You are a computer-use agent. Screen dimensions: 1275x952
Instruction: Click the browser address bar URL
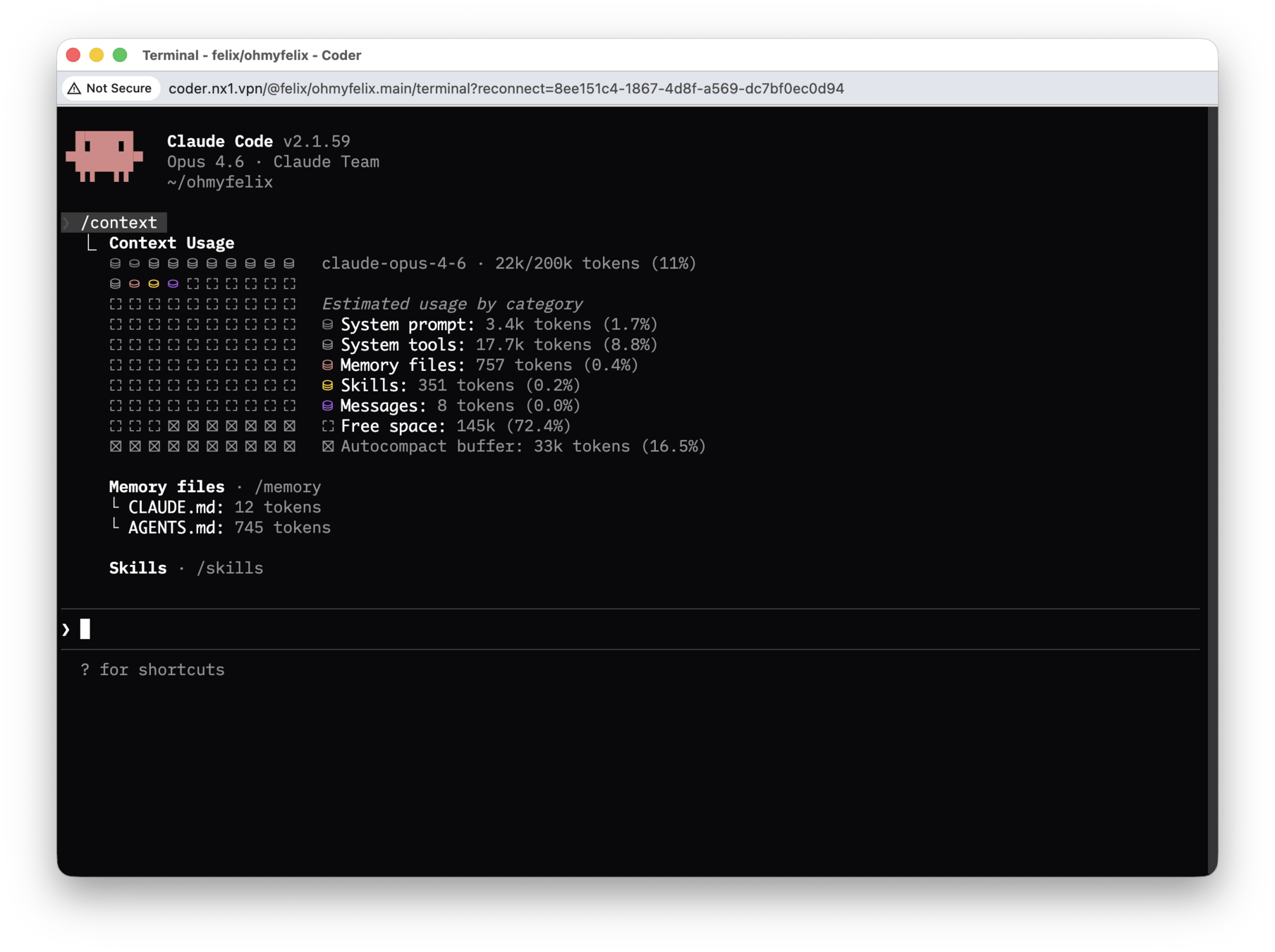pos(506,89)
